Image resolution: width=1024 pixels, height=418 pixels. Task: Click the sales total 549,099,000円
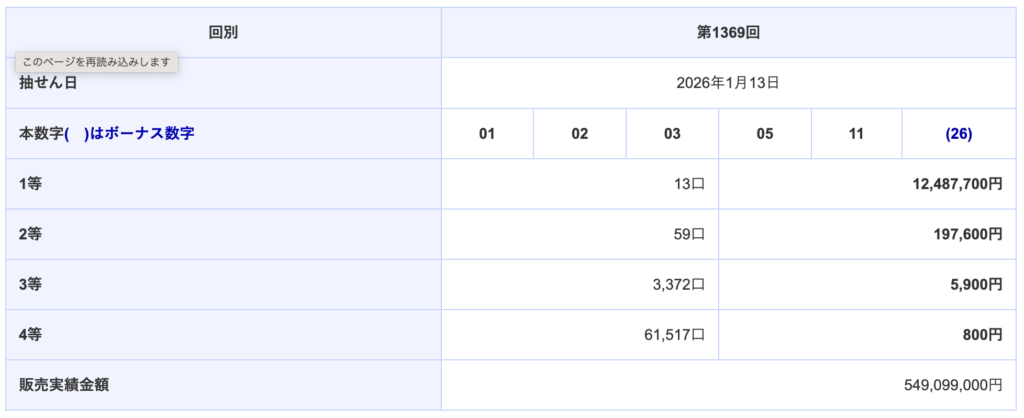952,385
